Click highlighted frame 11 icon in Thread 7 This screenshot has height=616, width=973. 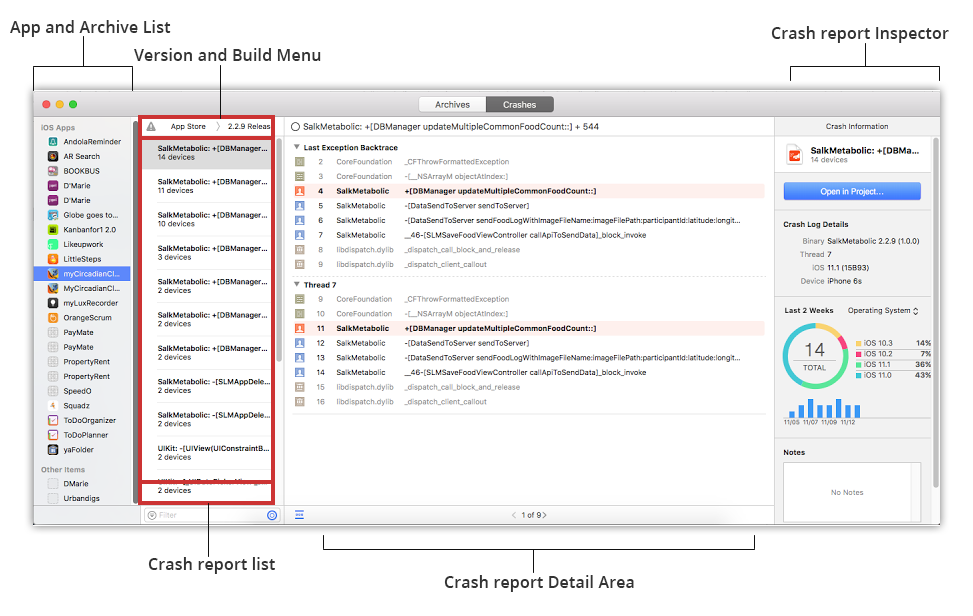[300, 329]
